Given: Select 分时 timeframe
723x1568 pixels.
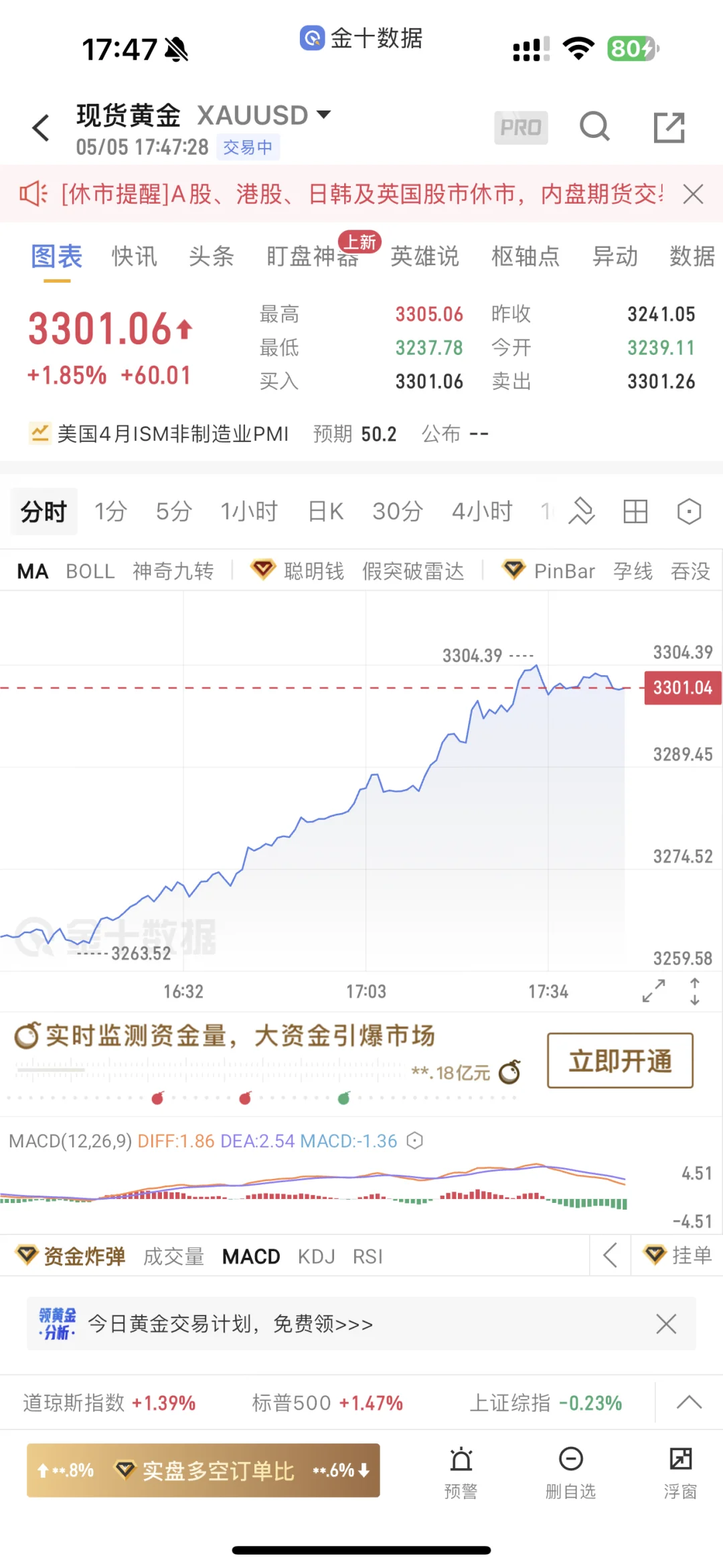Looking at the screenshot, I should click(x=44, y=512).
